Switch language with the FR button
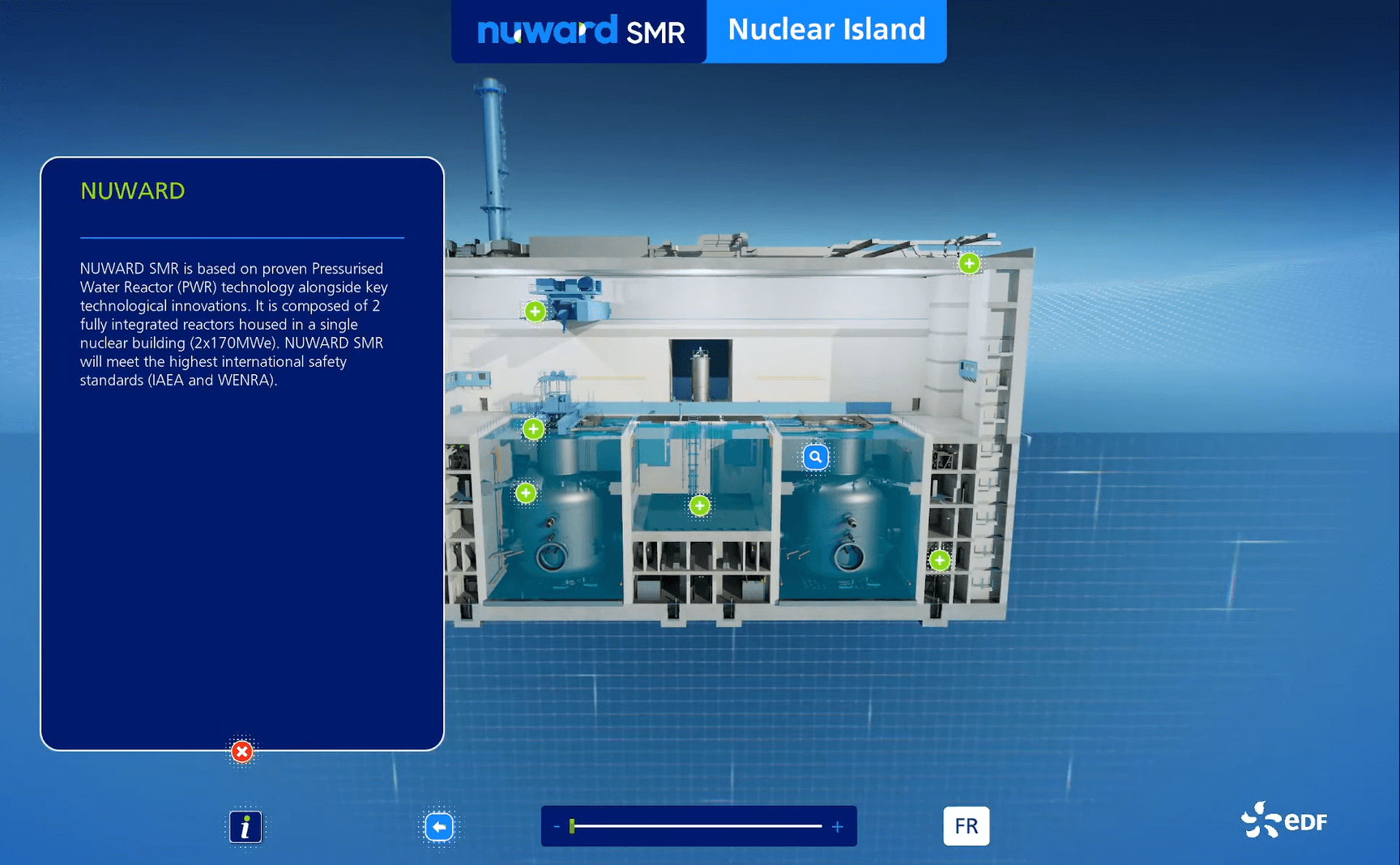Image resolution: width=1400 pixels, height=865 pixels. (966, 826)
